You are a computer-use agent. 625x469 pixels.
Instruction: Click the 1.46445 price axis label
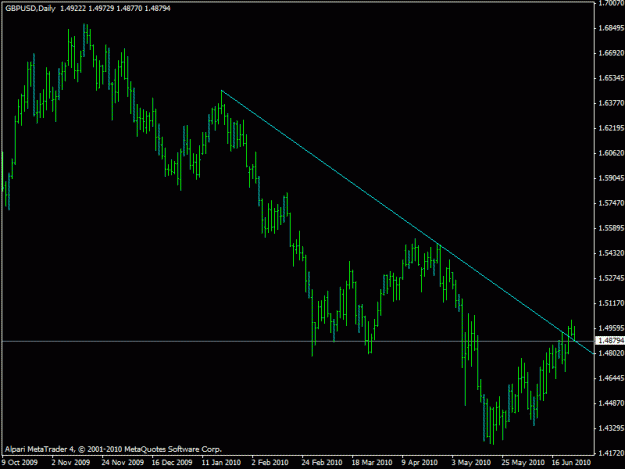(611, 378)
